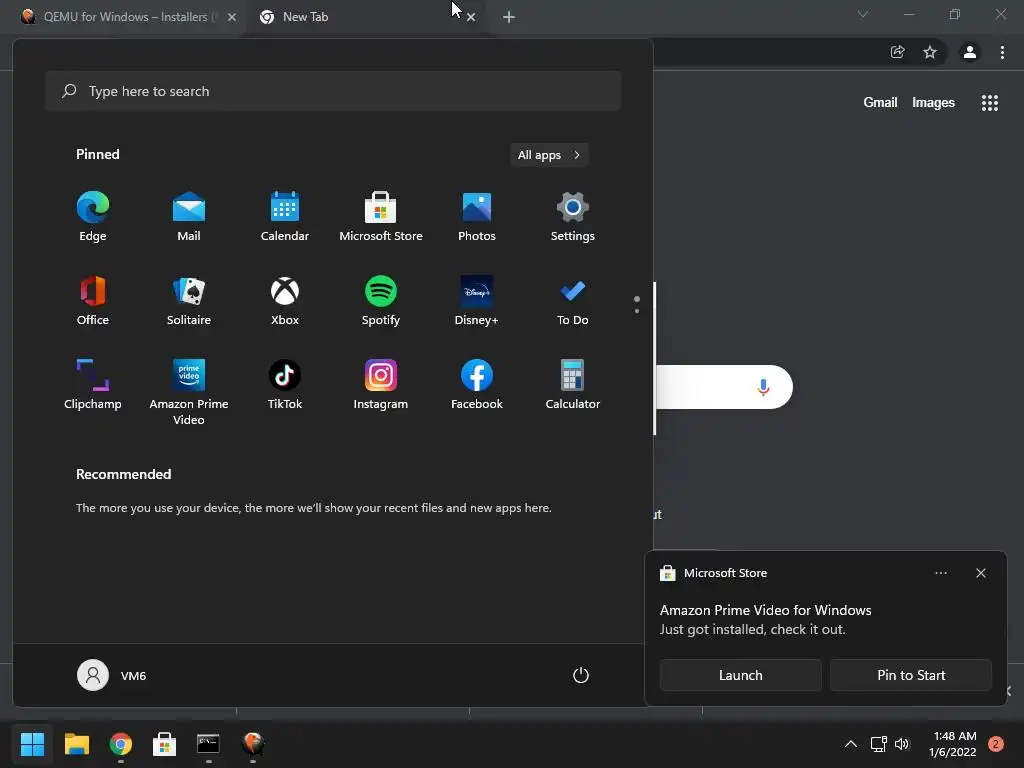Image resolution: width=1024 pixels, height=768 pixels.
Task: Launch the Clipchamp app
Action: 93,385
